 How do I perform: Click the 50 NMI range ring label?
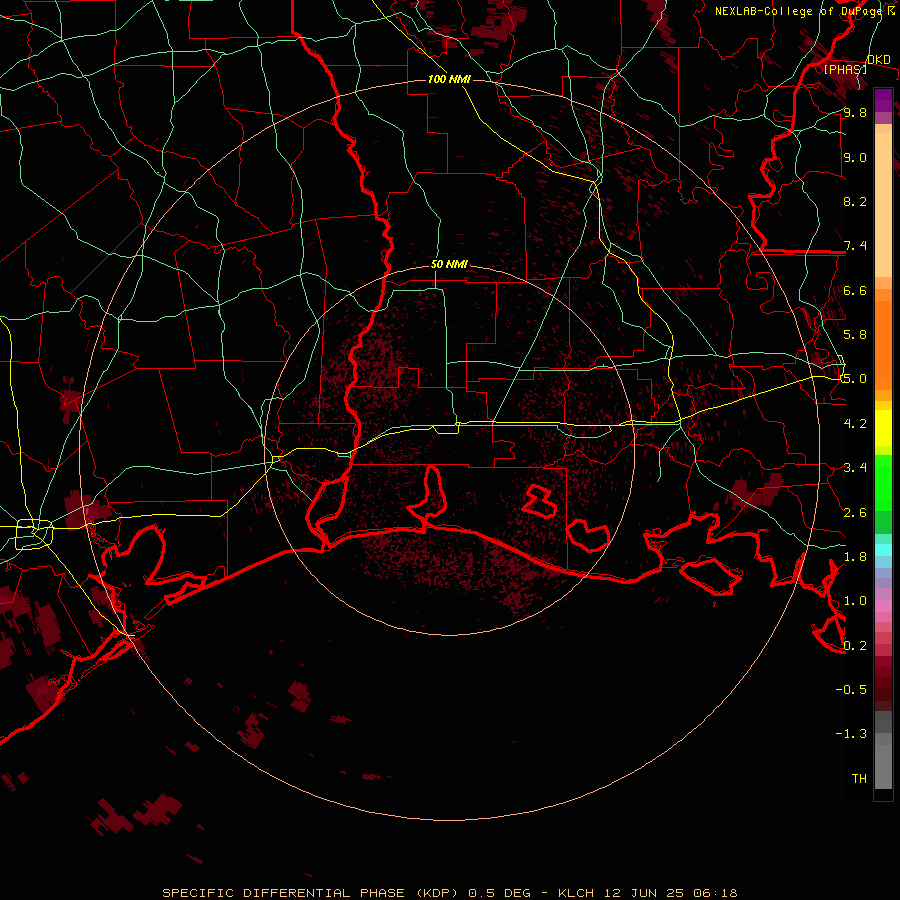(449, 265)
